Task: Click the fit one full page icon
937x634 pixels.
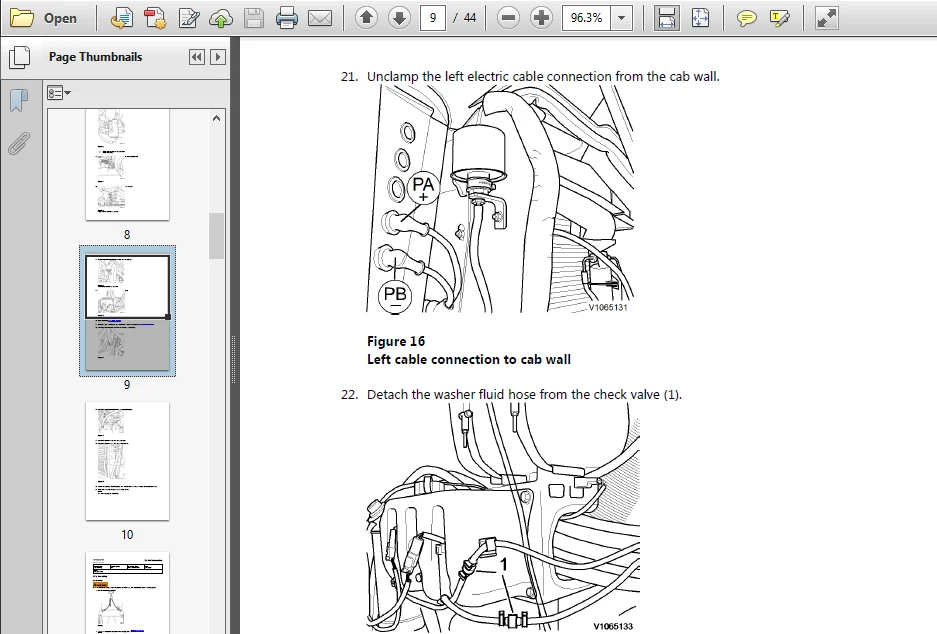Action: pos(700,18)
